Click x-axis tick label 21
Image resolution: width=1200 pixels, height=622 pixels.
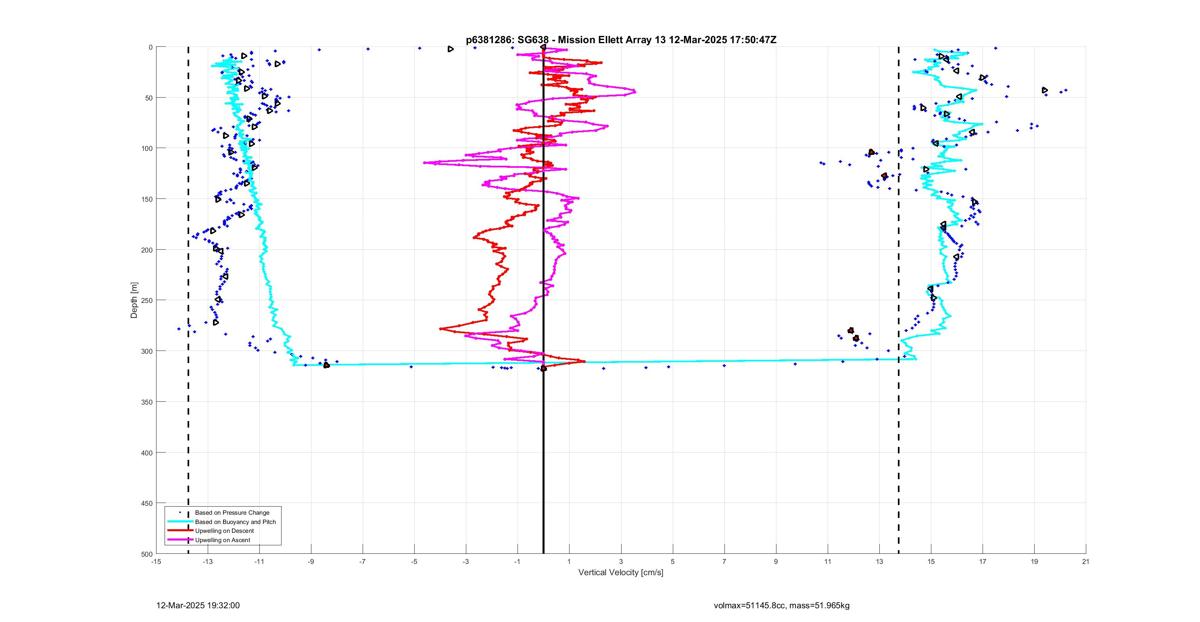[1086, 561]
